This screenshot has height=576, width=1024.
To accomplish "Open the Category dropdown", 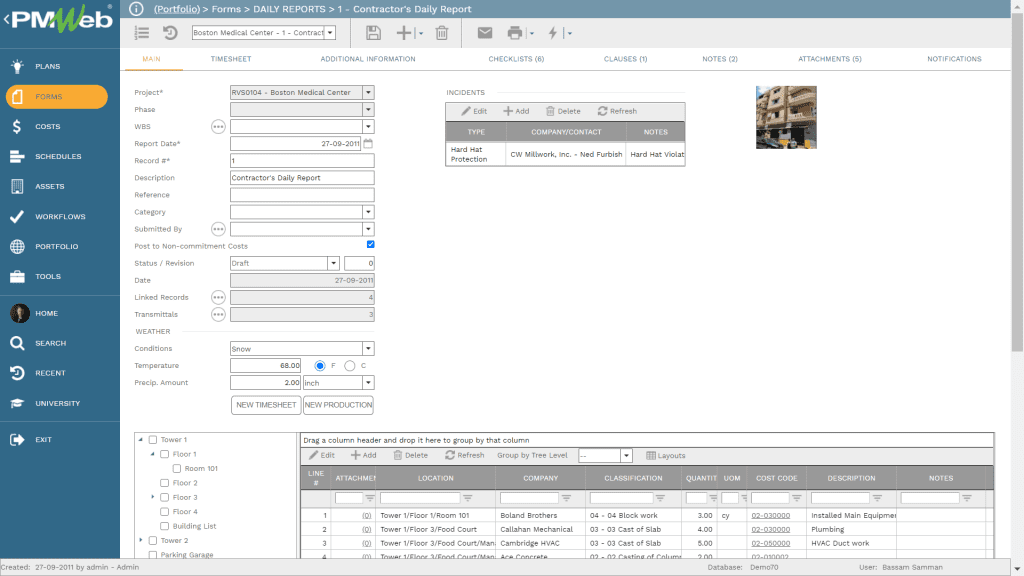I will (x=368, y=212).
